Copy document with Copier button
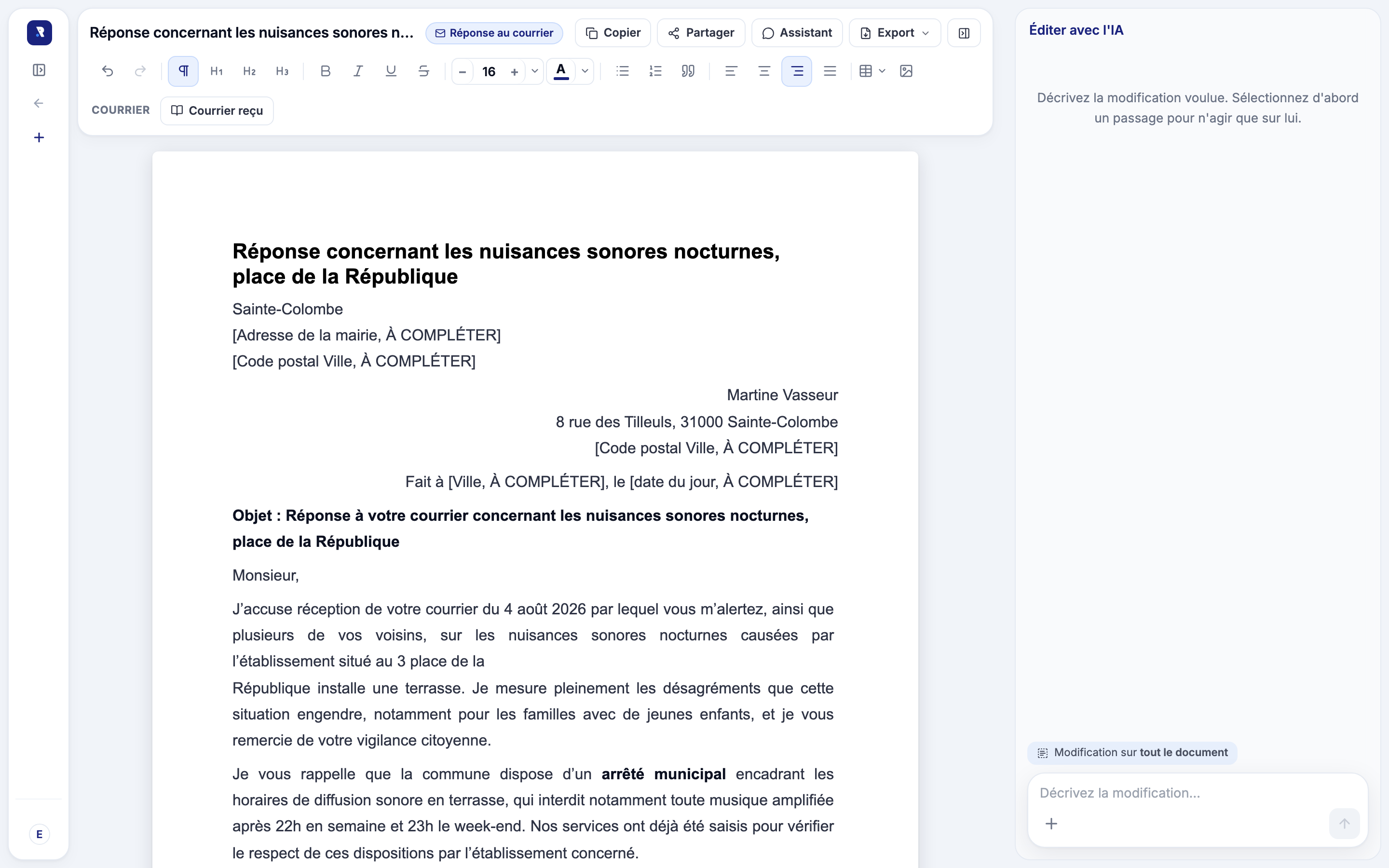Screen dimensions: 1389x868 point(613,33)
